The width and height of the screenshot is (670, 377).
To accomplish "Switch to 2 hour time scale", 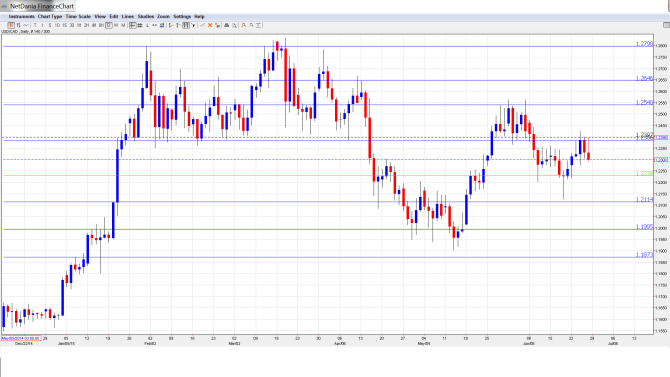I will point(86,26).
